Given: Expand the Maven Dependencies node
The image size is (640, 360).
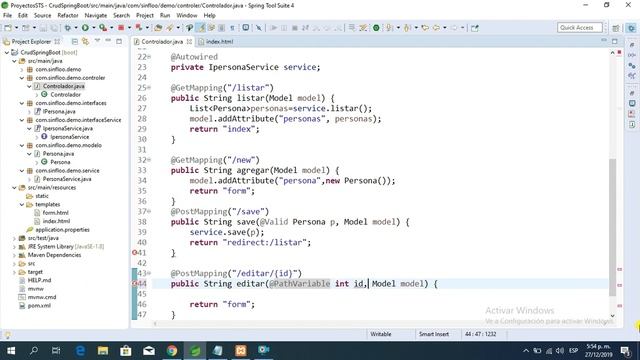Looking at the screenshot, I should 14,255.
